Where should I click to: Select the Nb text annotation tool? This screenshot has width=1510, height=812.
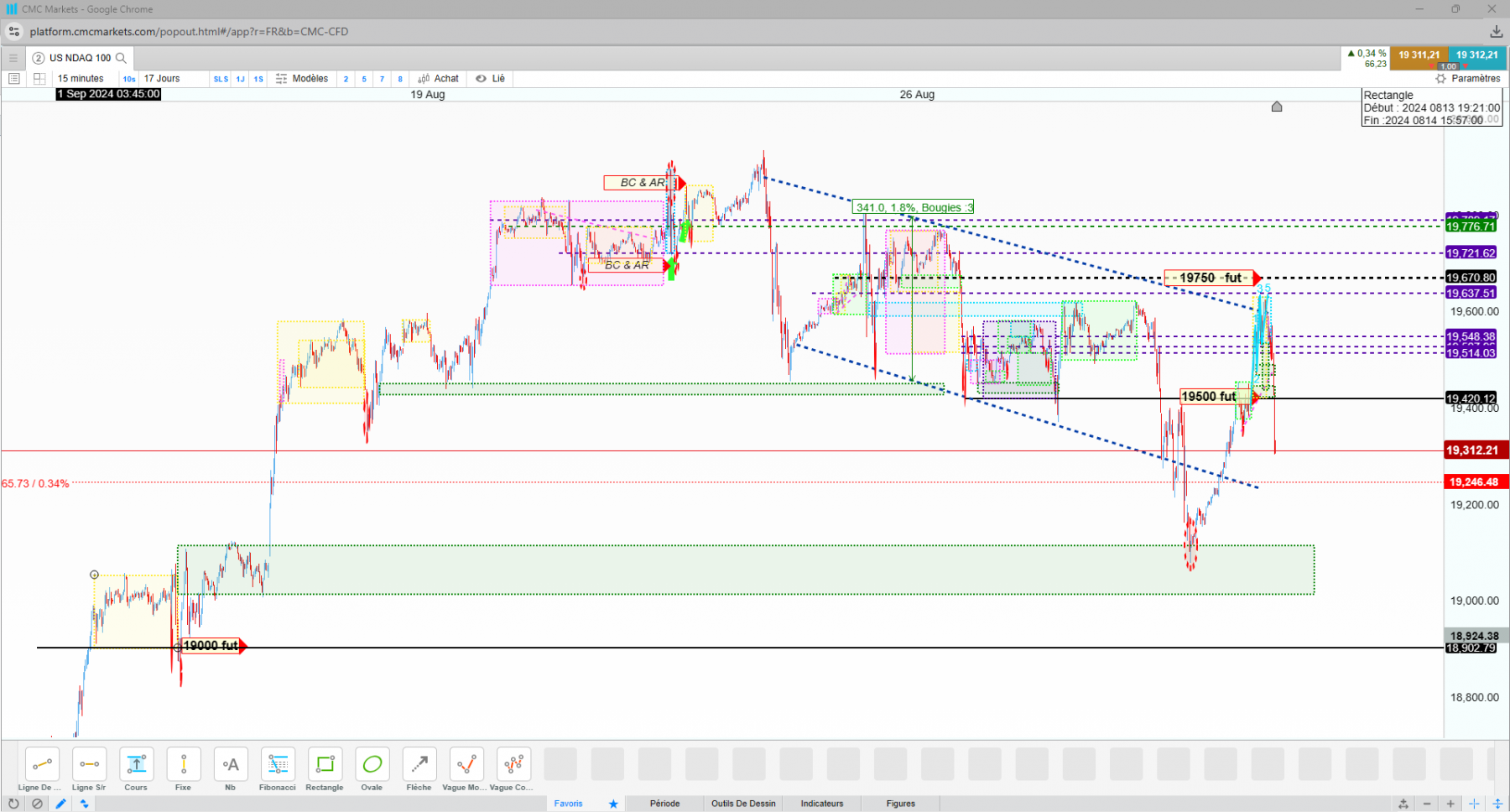coord(231,769)
